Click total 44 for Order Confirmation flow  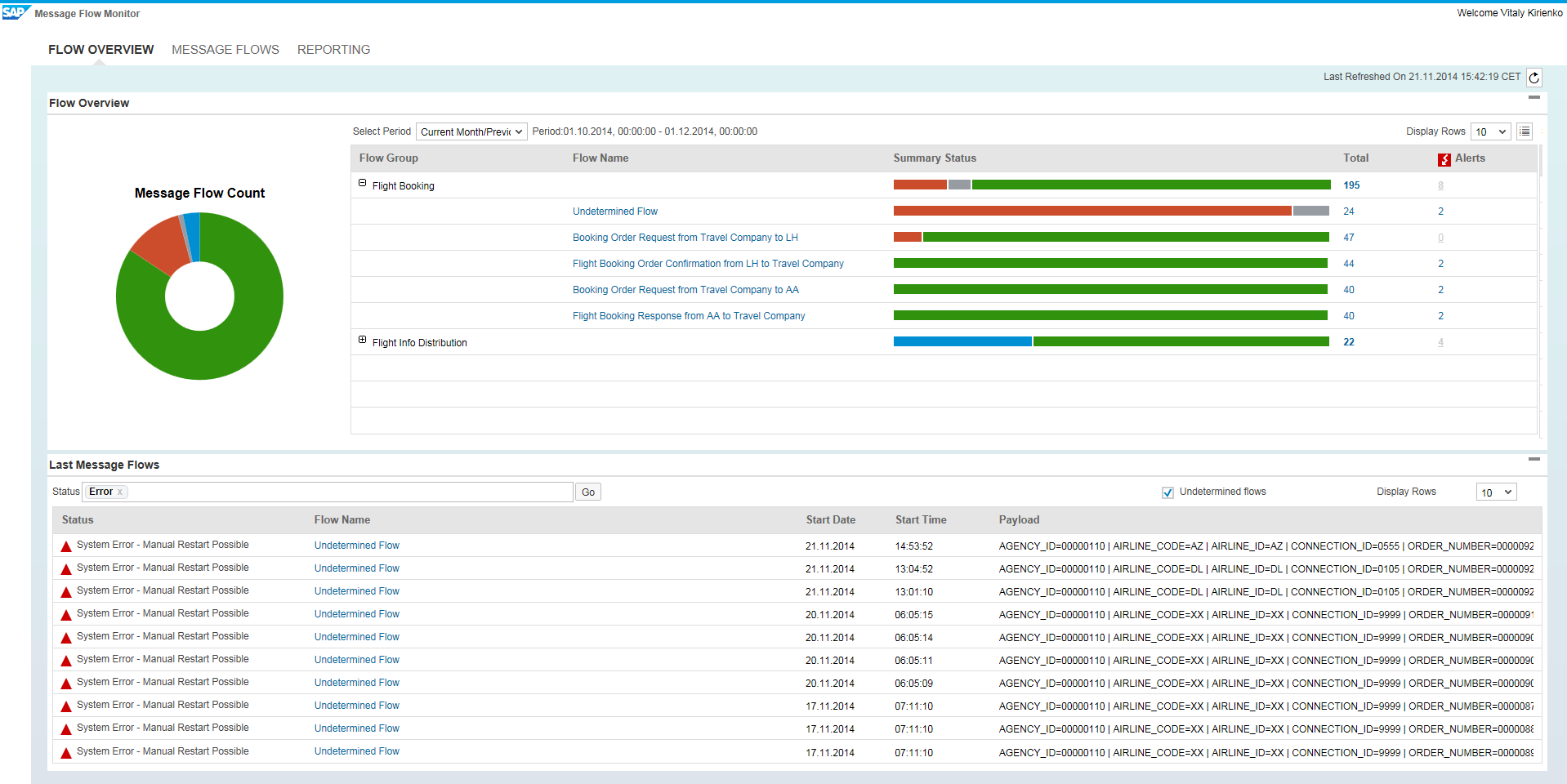[x=1348, y=264]
